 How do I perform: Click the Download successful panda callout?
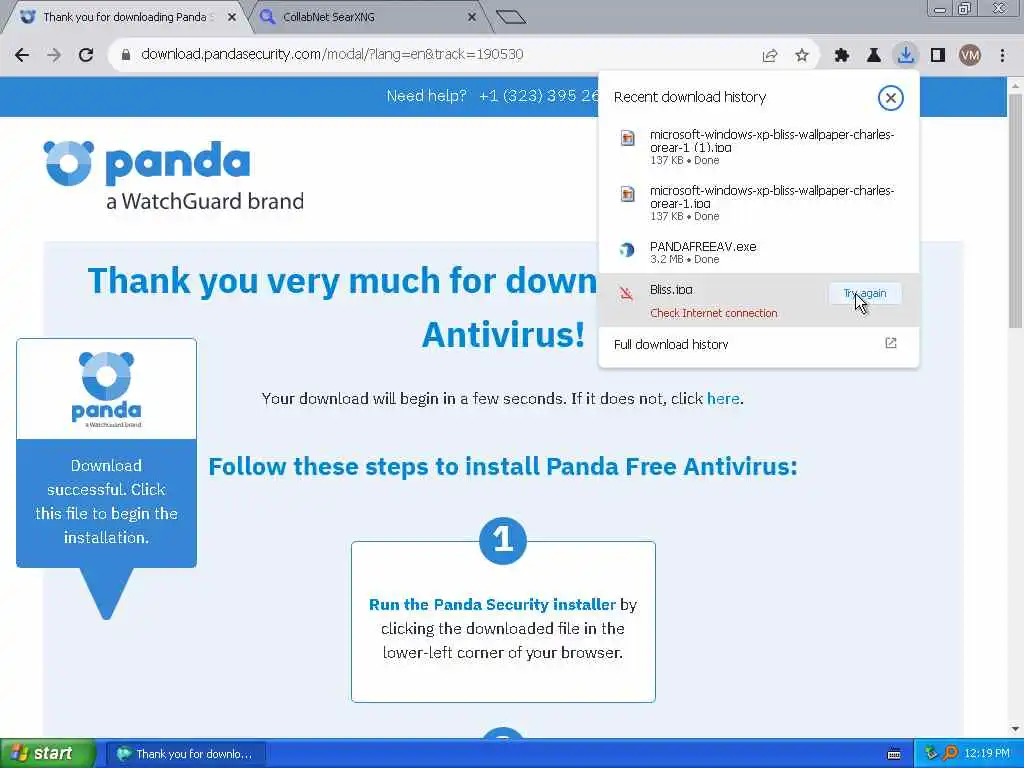coord(106,479)
